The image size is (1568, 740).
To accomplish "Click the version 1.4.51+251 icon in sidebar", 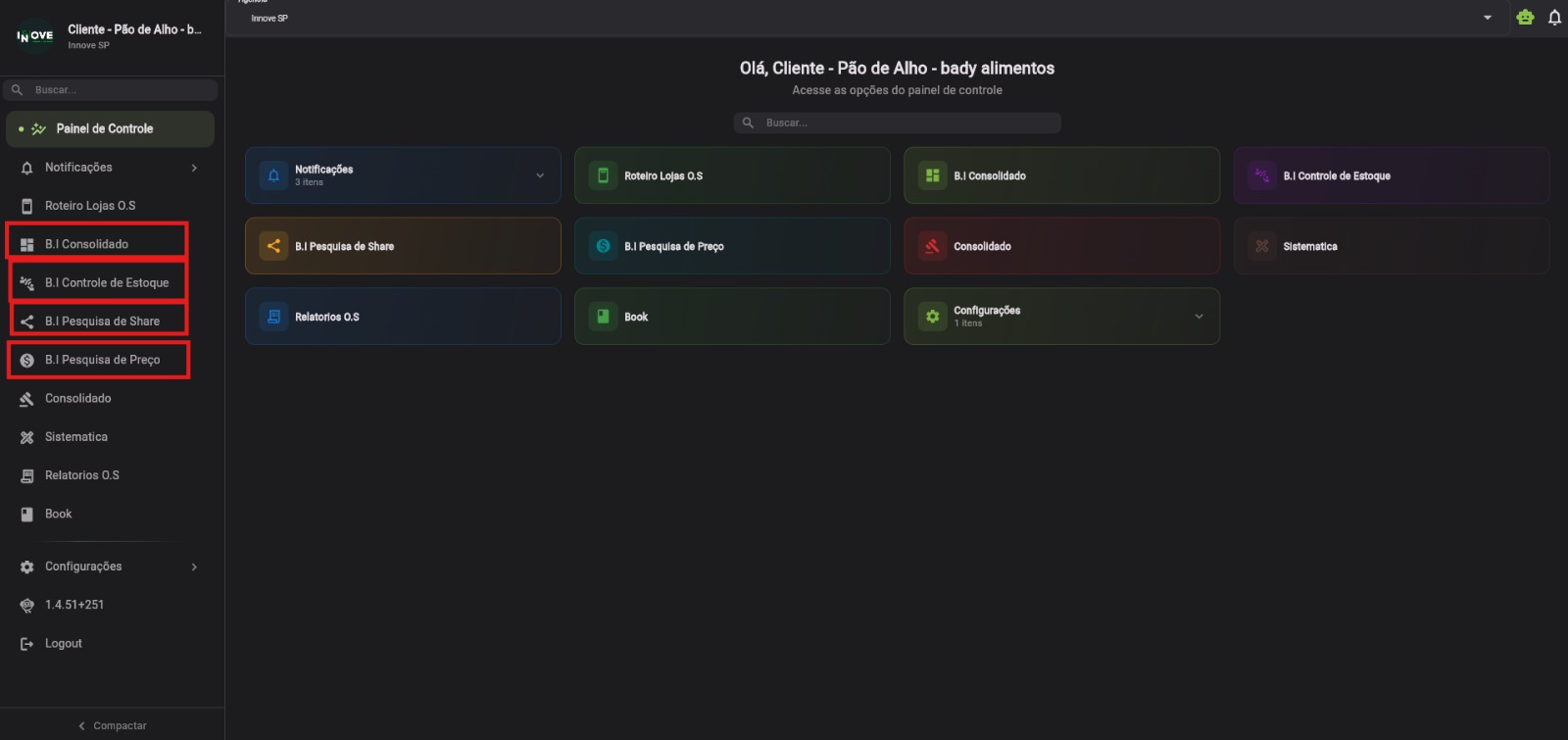I will coord(26,606).
